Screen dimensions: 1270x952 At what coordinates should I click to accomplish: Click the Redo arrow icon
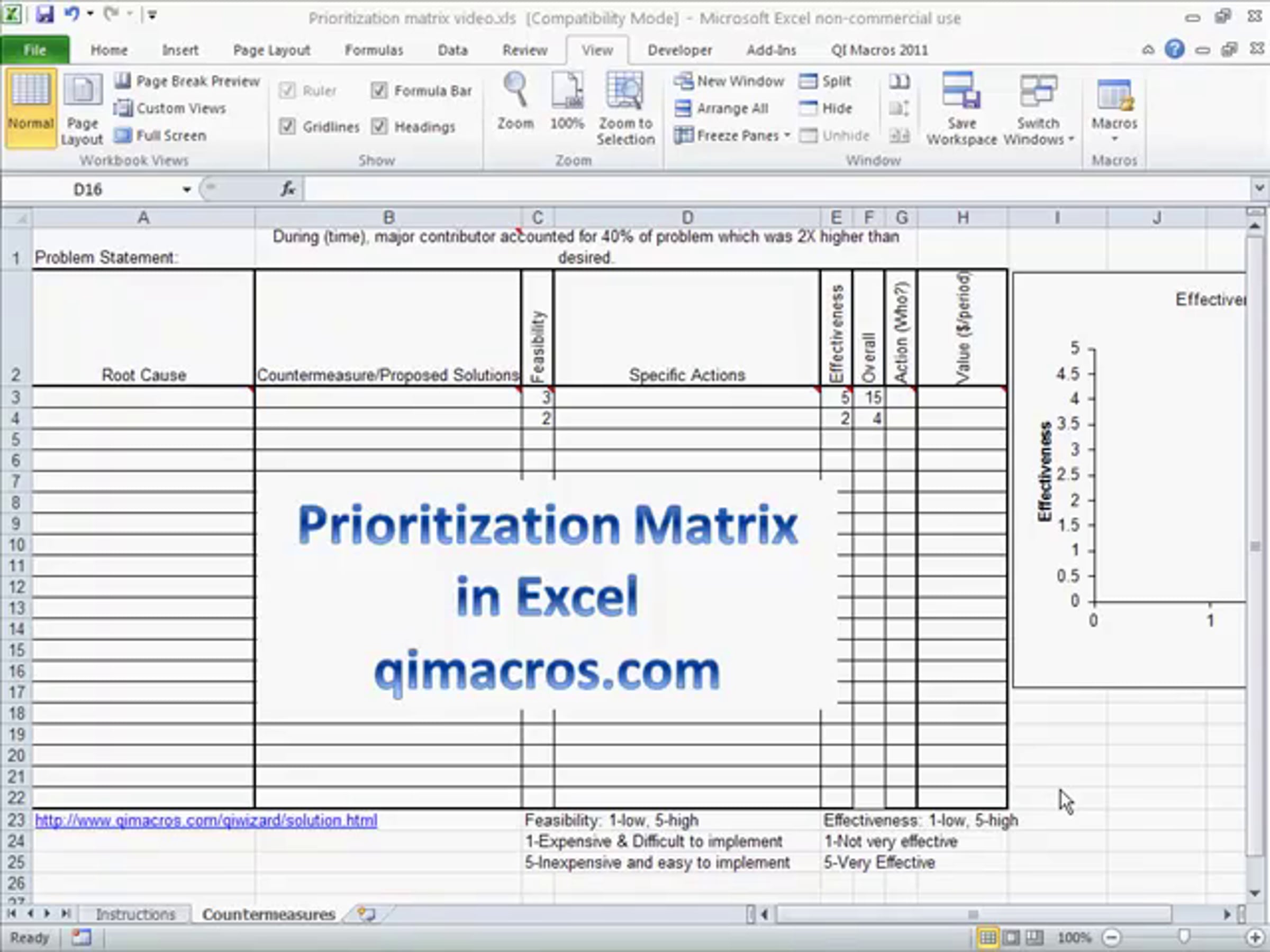tap(111, 14)
